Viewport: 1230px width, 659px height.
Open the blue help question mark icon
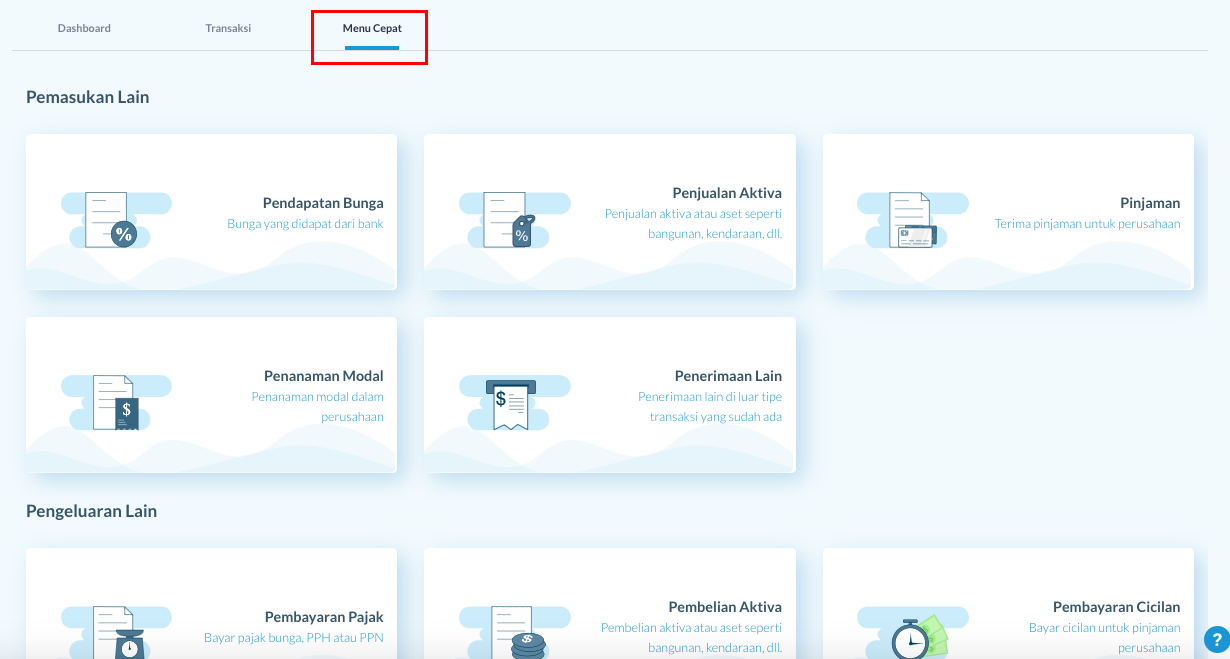[x=1215, y=639]
